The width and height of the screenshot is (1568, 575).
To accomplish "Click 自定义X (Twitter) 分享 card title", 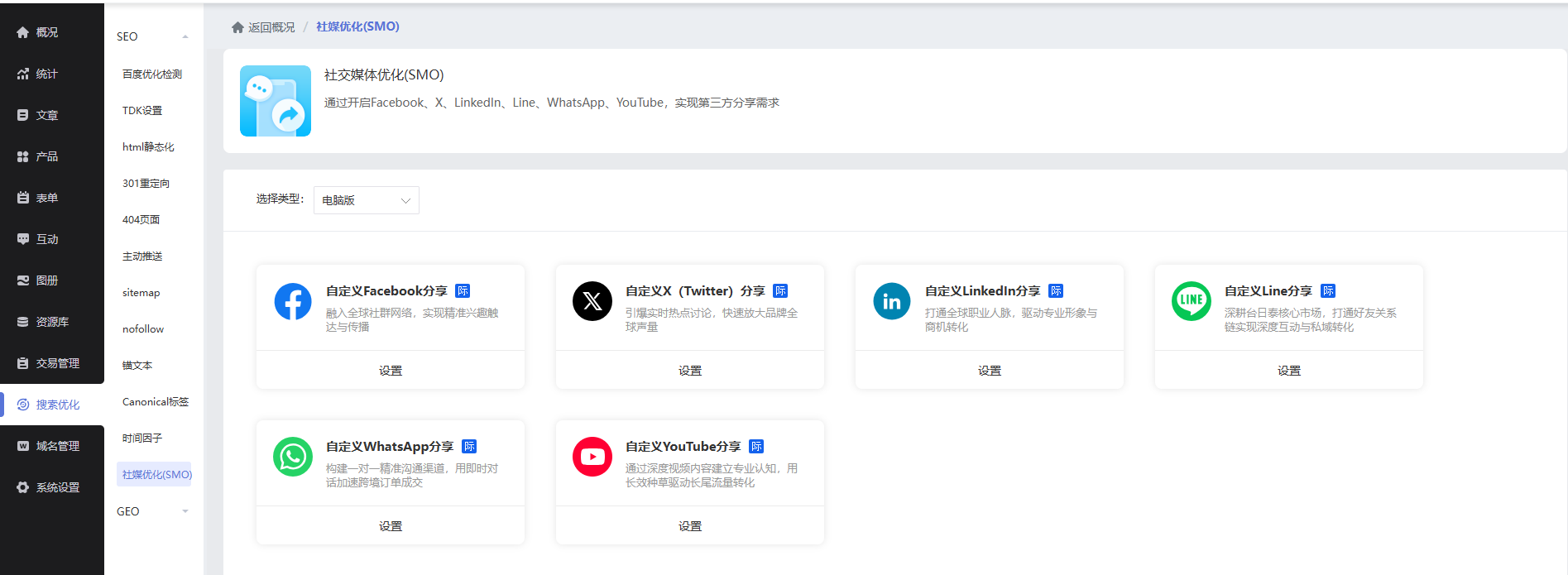I will [x=695, y=291].
